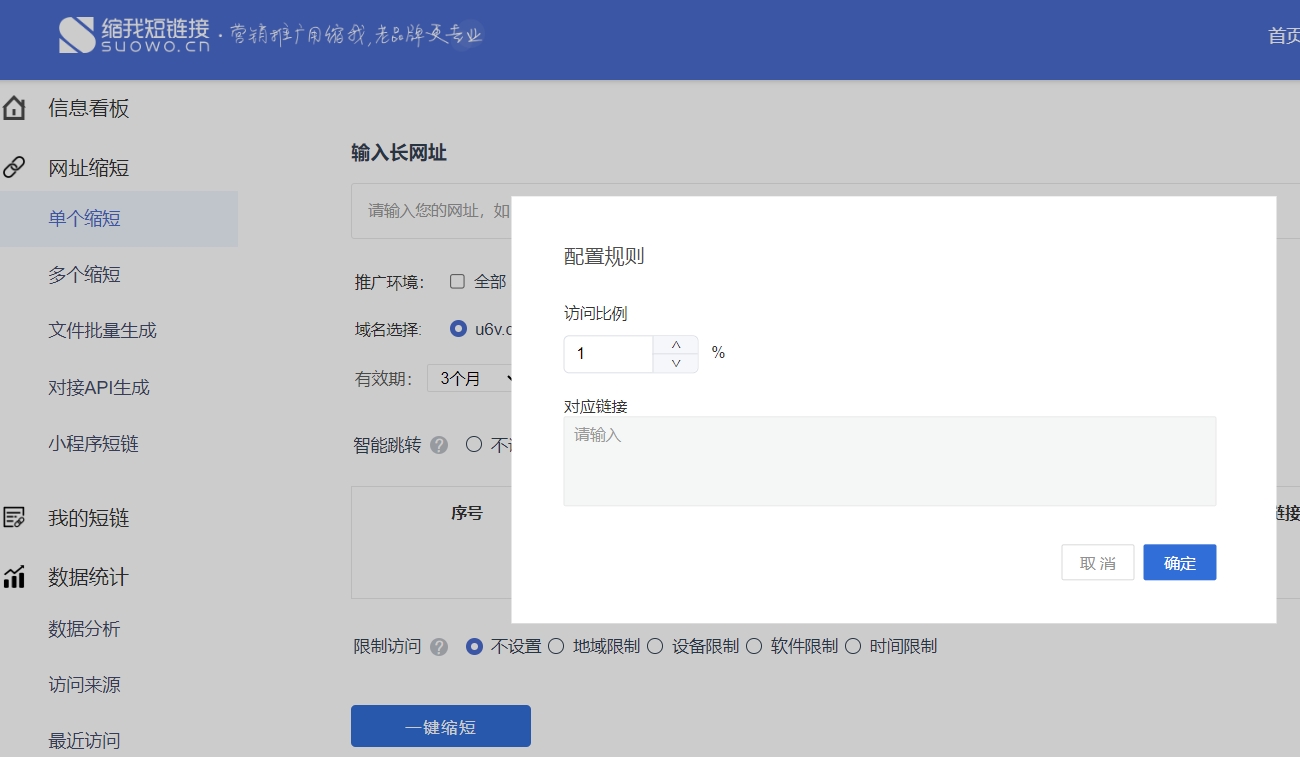Screen dimensions: 1300x757
Task: Click the home icon beside 信息看板
Action: (14, 109)
